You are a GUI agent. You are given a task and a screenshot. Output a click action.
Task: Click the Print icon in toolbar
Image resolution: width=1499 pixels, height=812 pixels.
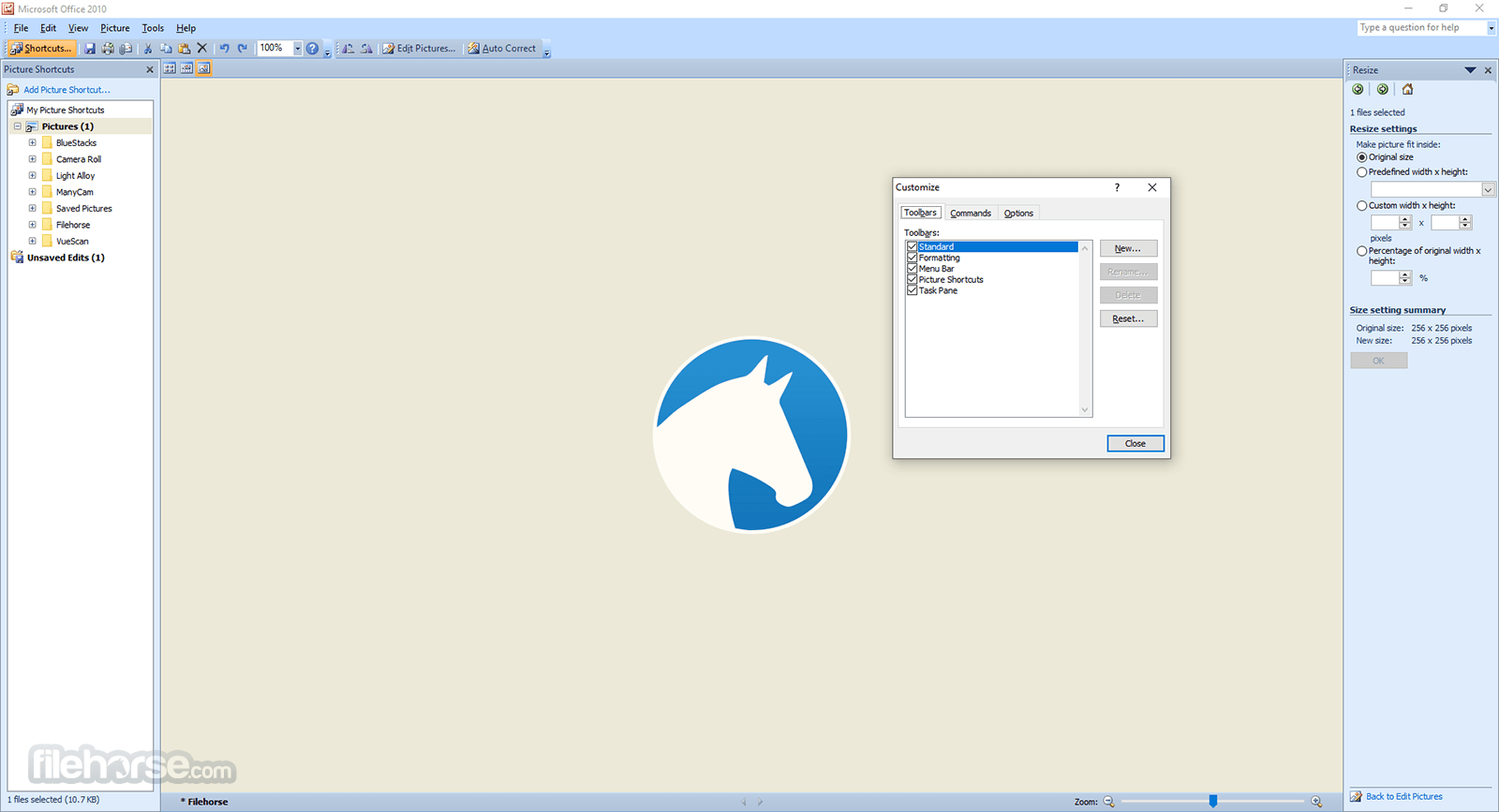[108, 48]
